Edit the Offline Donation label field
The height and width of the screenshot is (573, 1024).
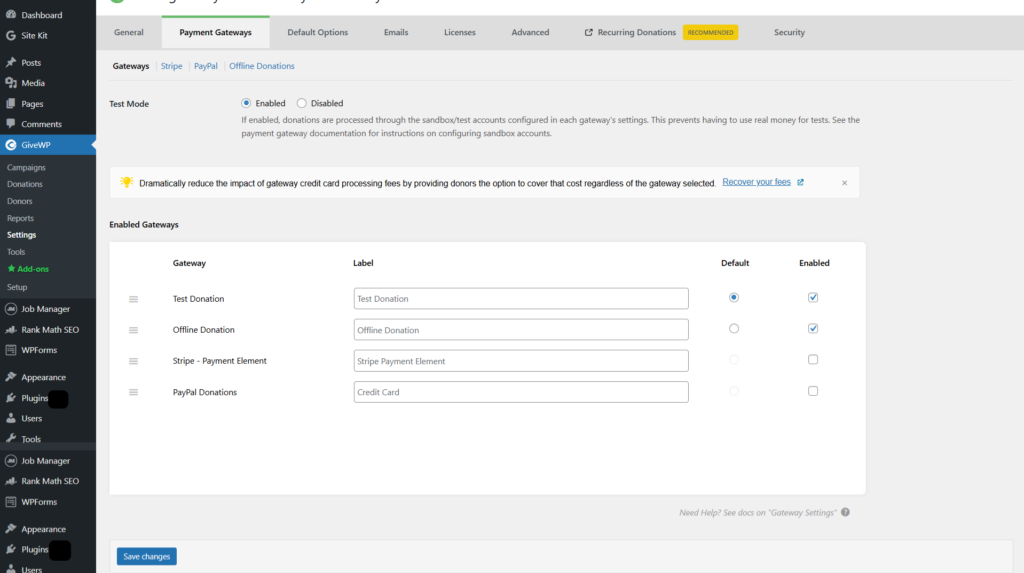(x=521, y=330)
